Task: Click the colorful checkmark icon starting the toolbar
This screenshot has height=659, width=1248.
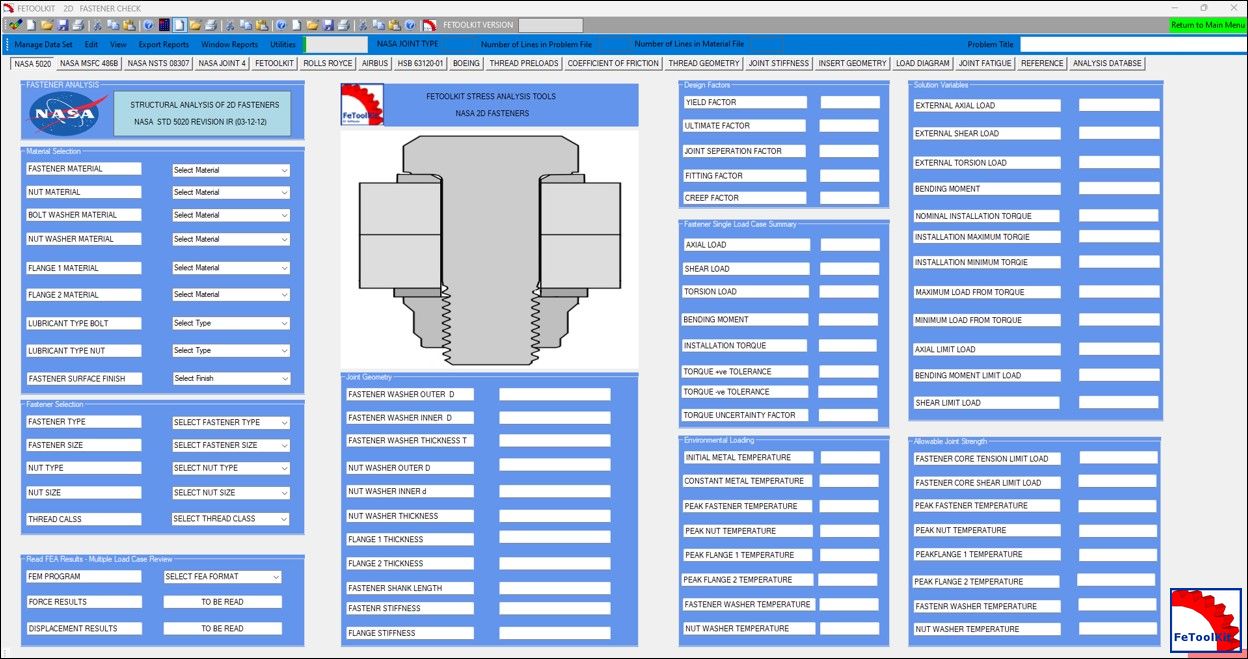Action: 15,25
